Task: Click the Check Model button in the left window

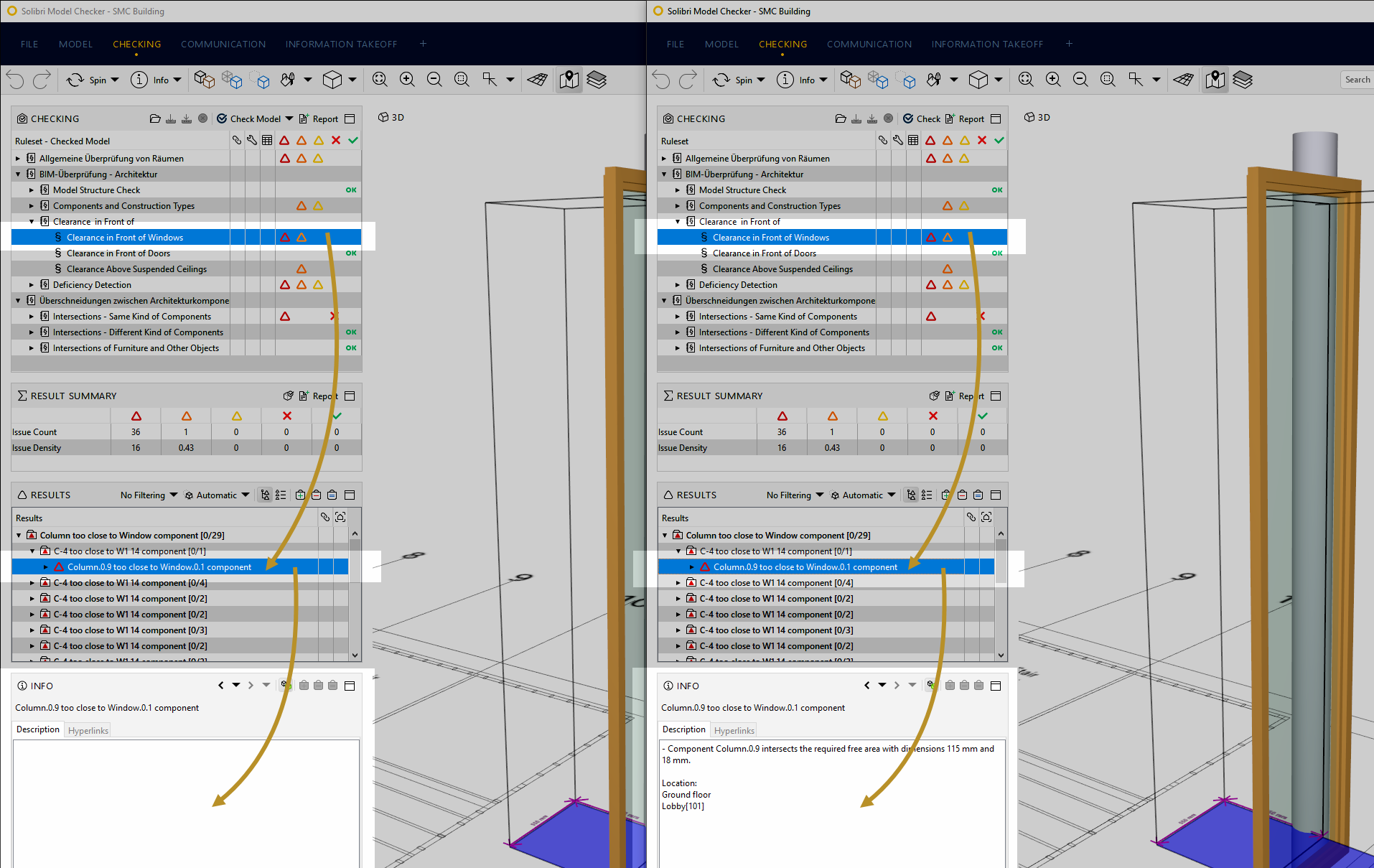Action: pyautogui.click(x=249, y=118)
